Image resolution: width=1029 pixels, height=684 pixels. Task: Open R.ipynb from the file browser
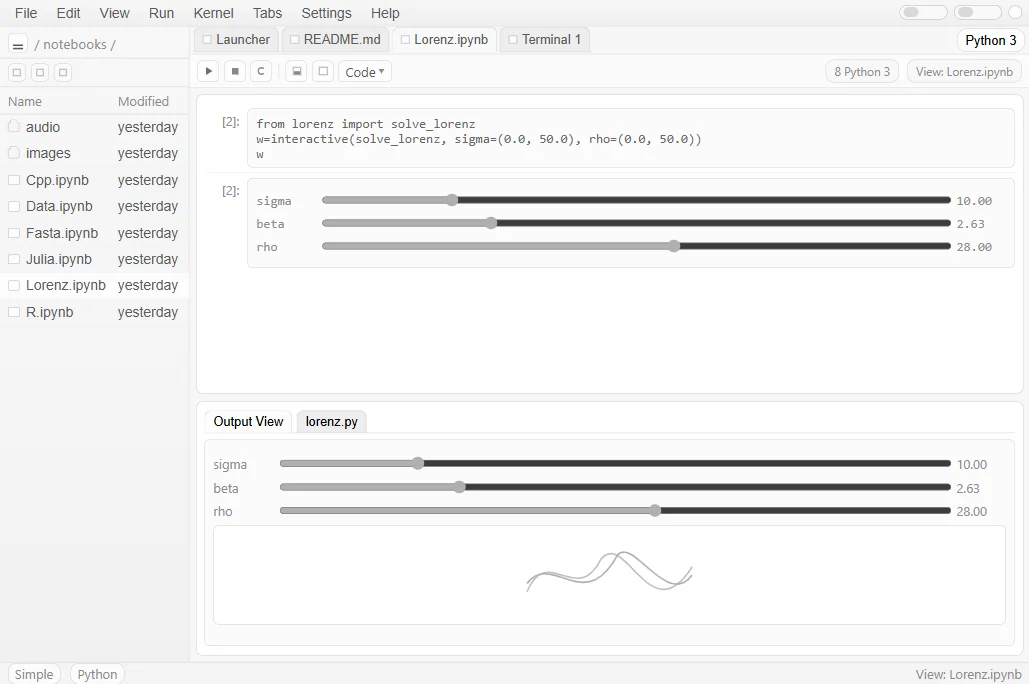[x=49, y=312]
